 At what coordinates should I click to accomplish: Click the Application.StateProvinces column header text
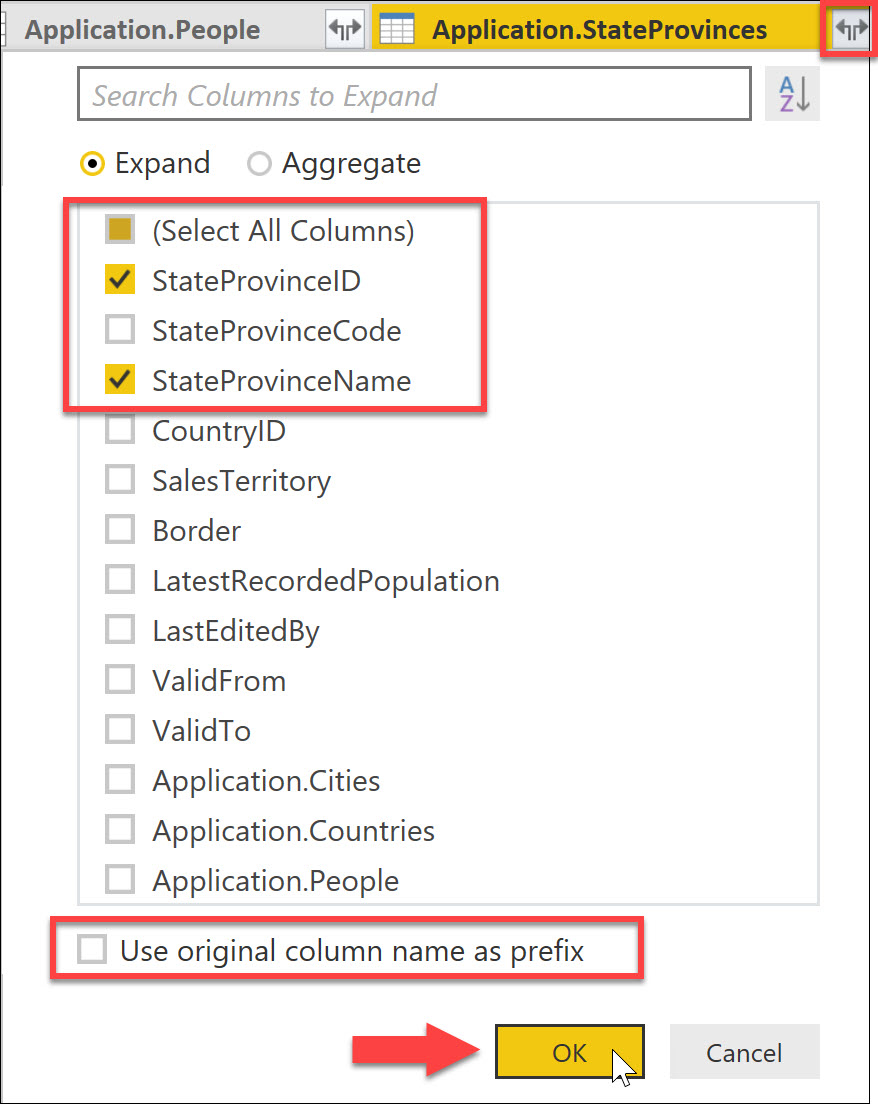pos(599,30)
